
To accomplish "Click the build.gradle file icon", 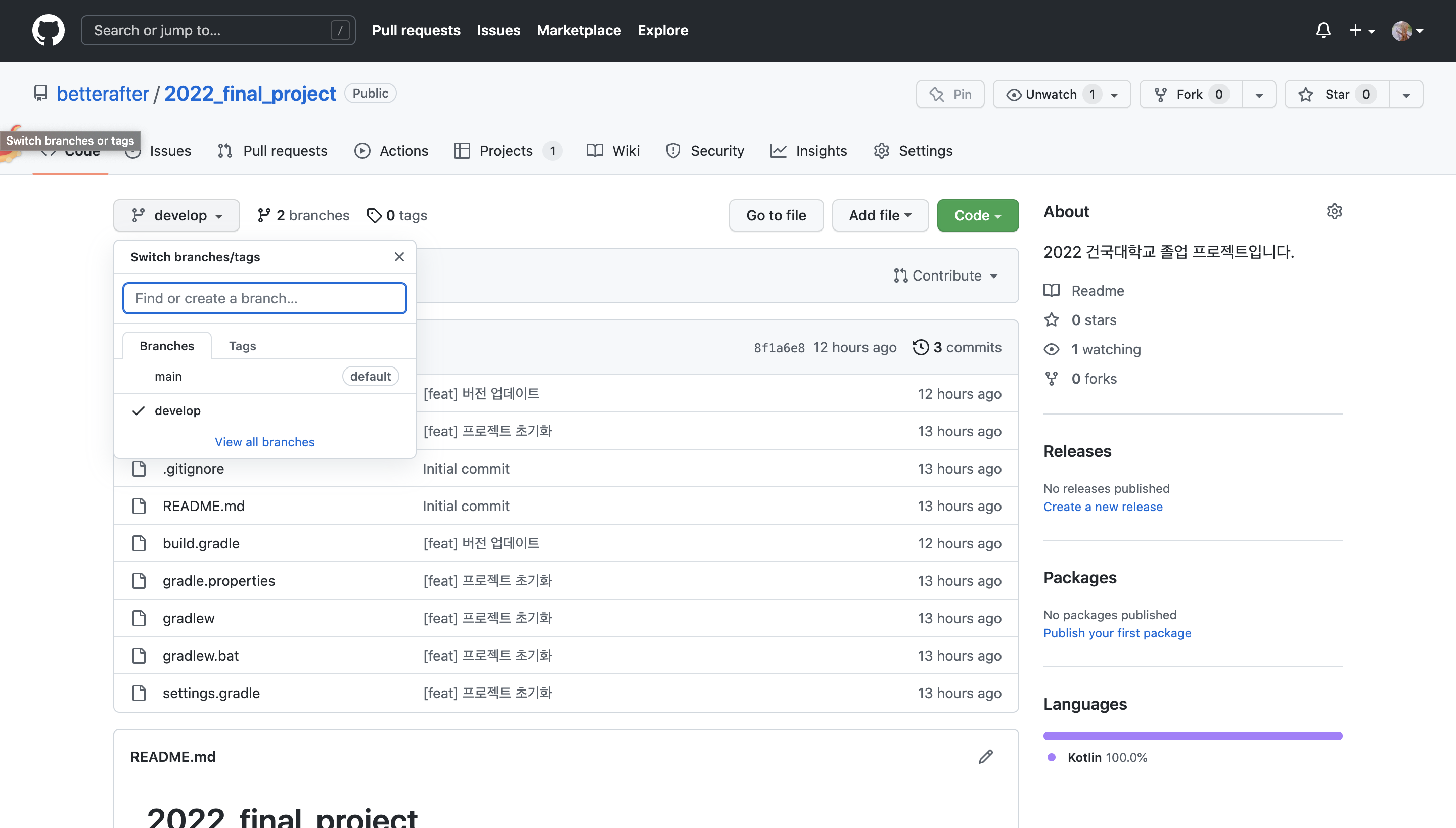I will (x=139, y=543).
